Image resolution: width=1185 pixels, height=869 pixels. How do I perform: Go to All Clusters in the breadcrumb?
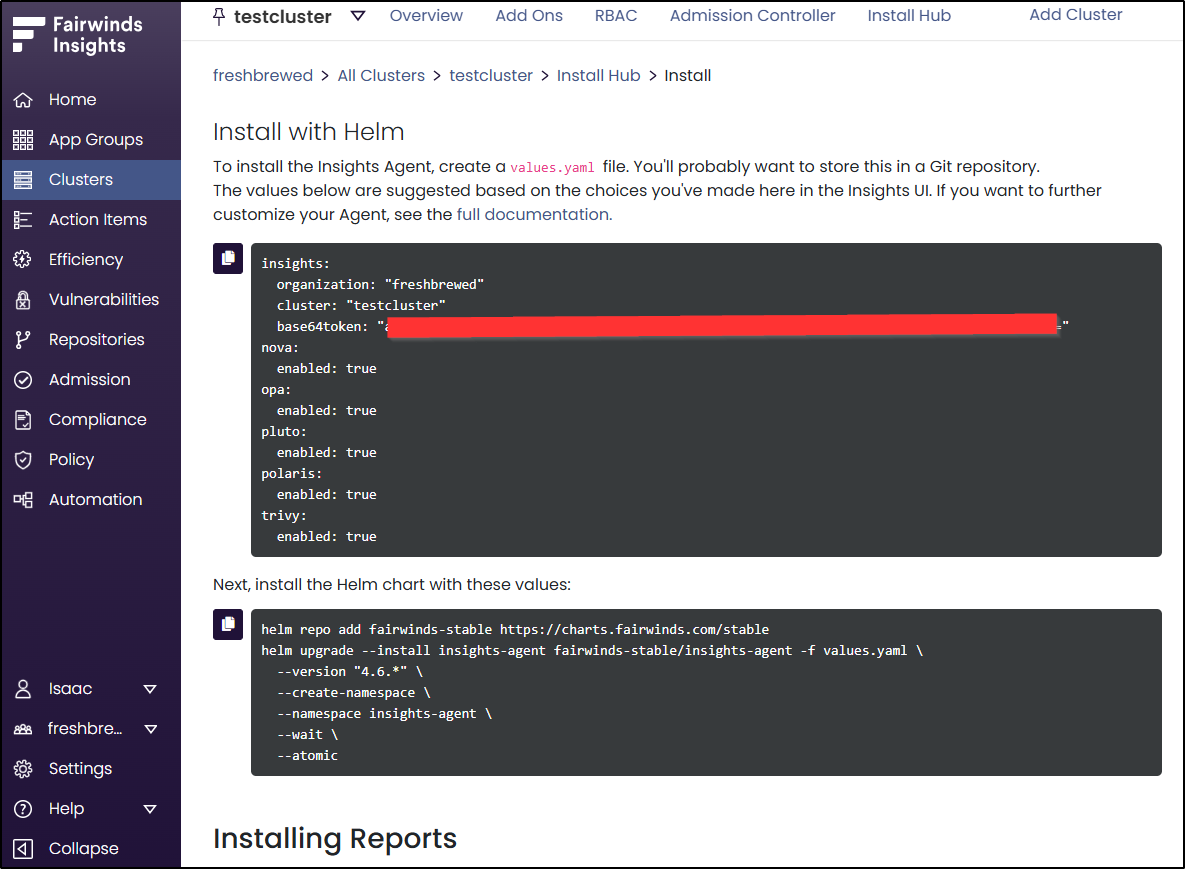(381, 76)
